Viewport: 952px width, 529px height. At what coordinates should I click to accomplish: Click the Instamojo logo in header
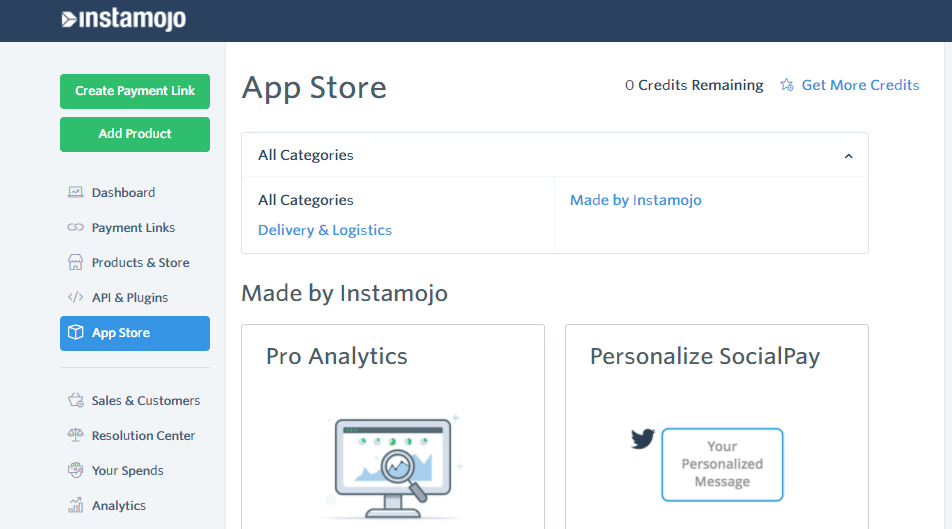[123, 19]
